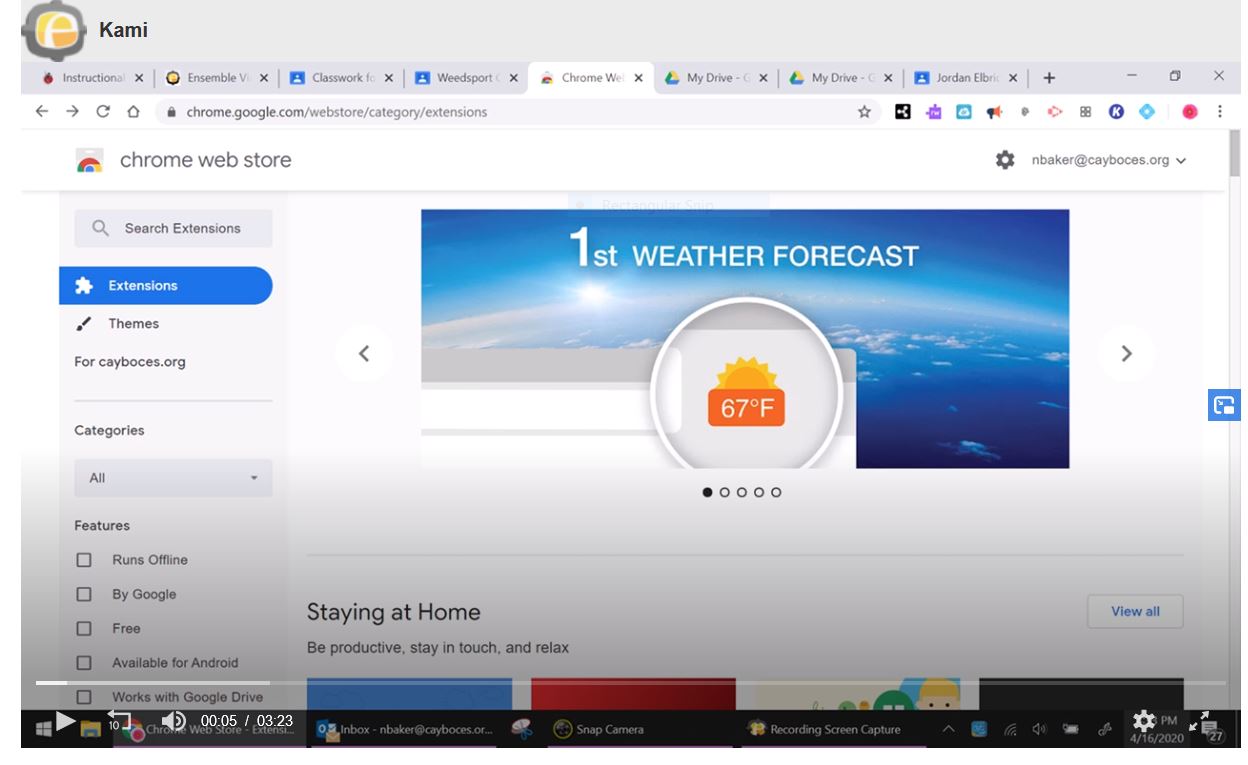Play the video
This screenshot has width=1248, height=765.
[65, 720]
